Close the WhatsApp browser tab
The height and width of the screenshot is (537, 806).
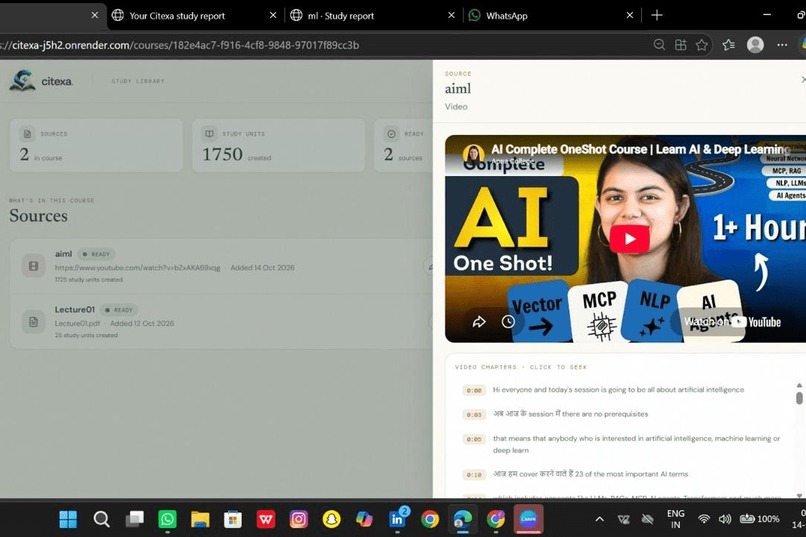(630, 15)
